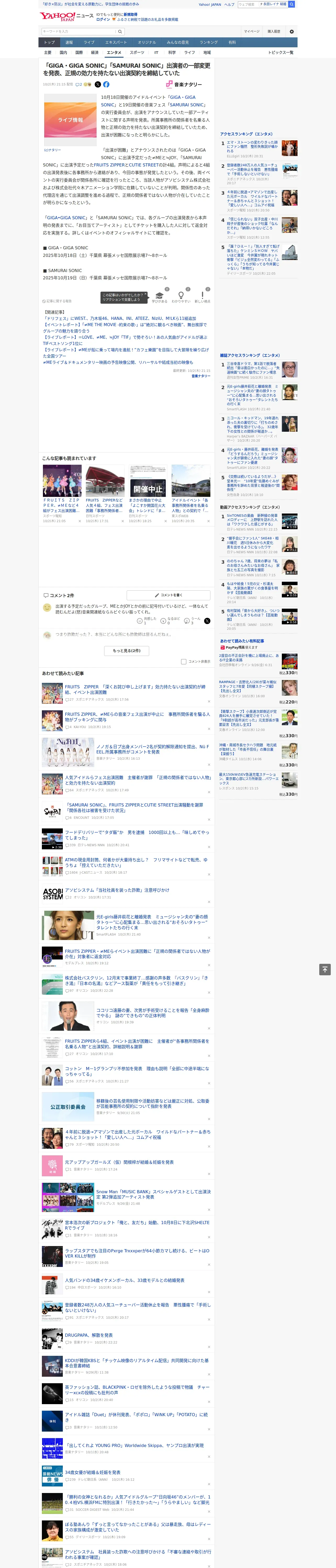Image resolution: width=336 pixels, height=1568 pixels.
Task: Click the keyword search magnifier icon
Action: [120, 32]
